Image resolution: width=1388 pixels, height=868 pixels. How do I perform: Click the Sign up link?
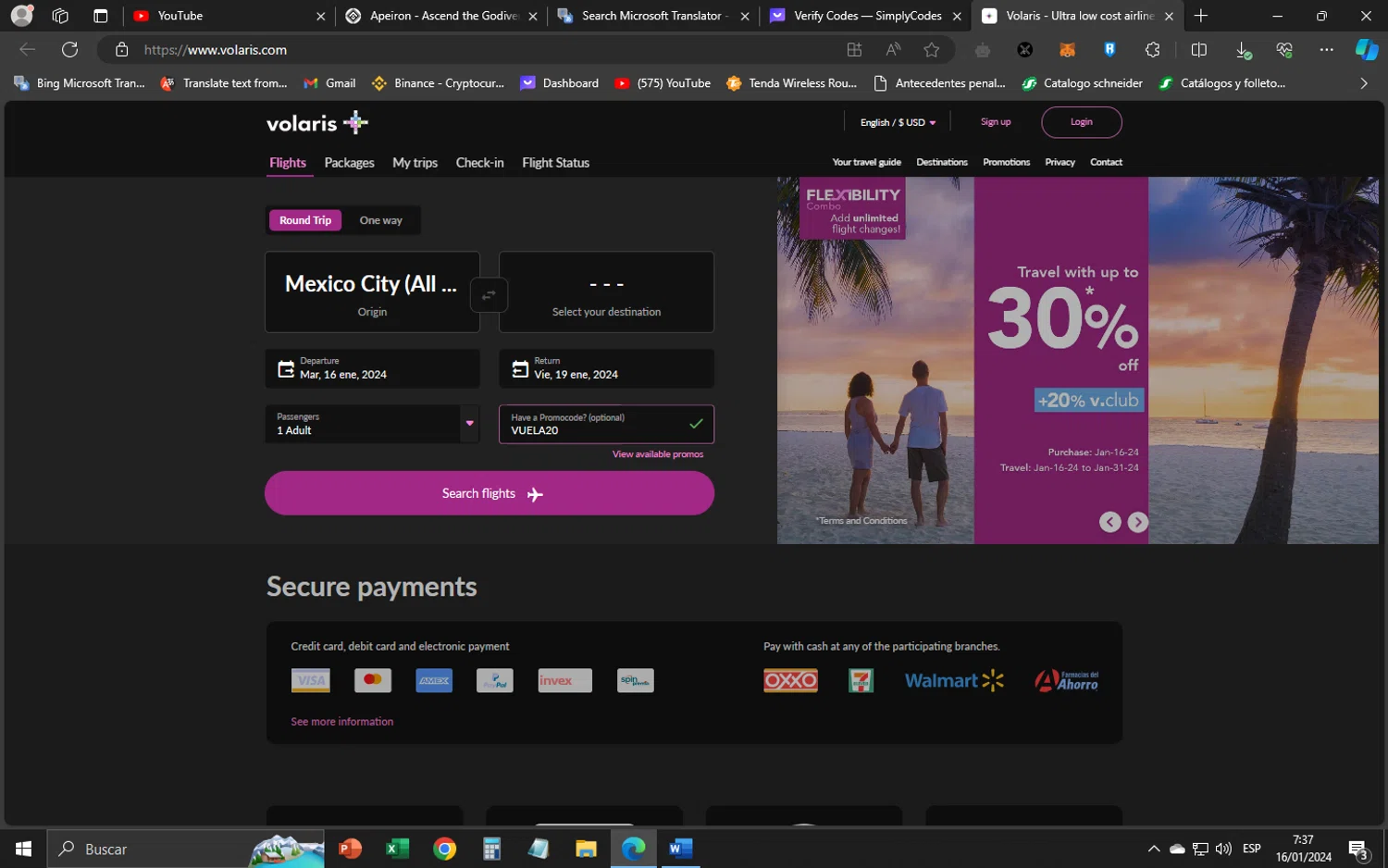[x=996, y=122]
